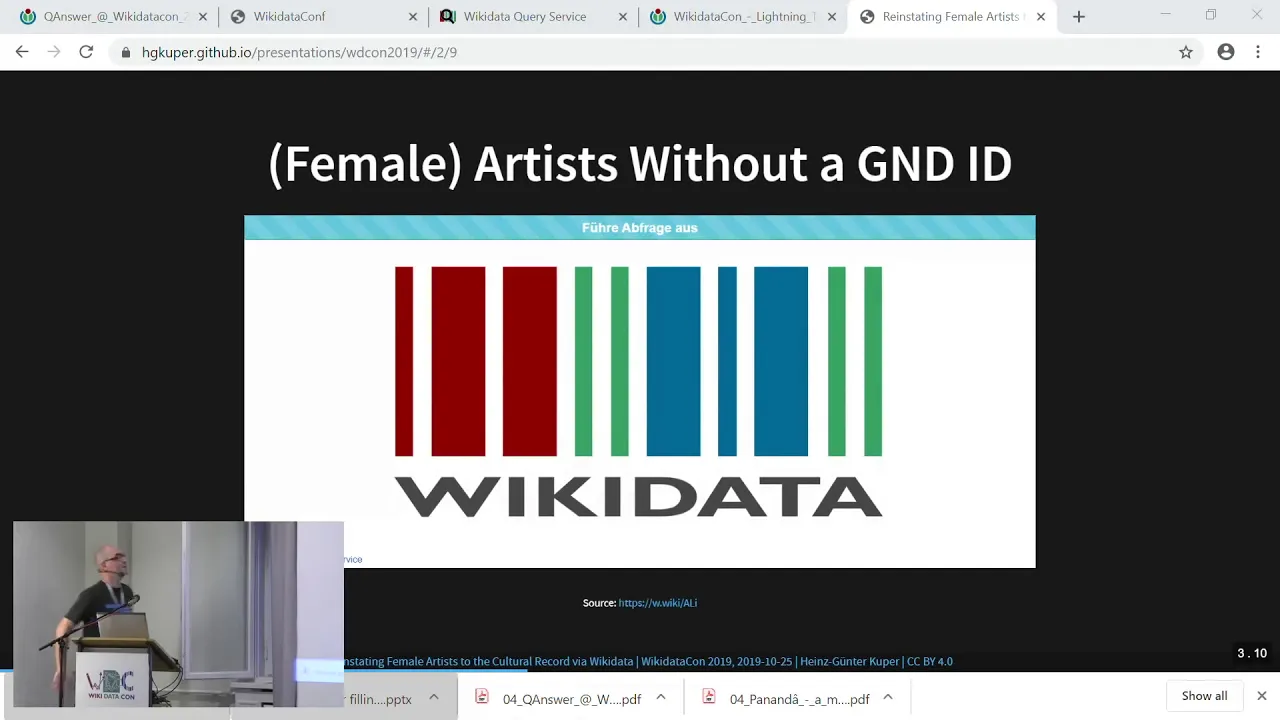This screenshot has height=720, width=1280.
Task: Click the speaker webcam video overlay
Action: pyautogui.click(x=178, y=614)
